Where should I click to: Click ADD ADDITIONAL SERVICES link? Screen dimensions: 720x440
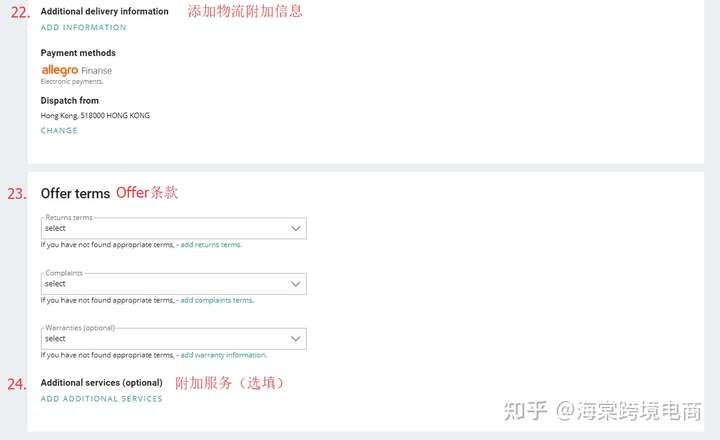tap(101, 399)
